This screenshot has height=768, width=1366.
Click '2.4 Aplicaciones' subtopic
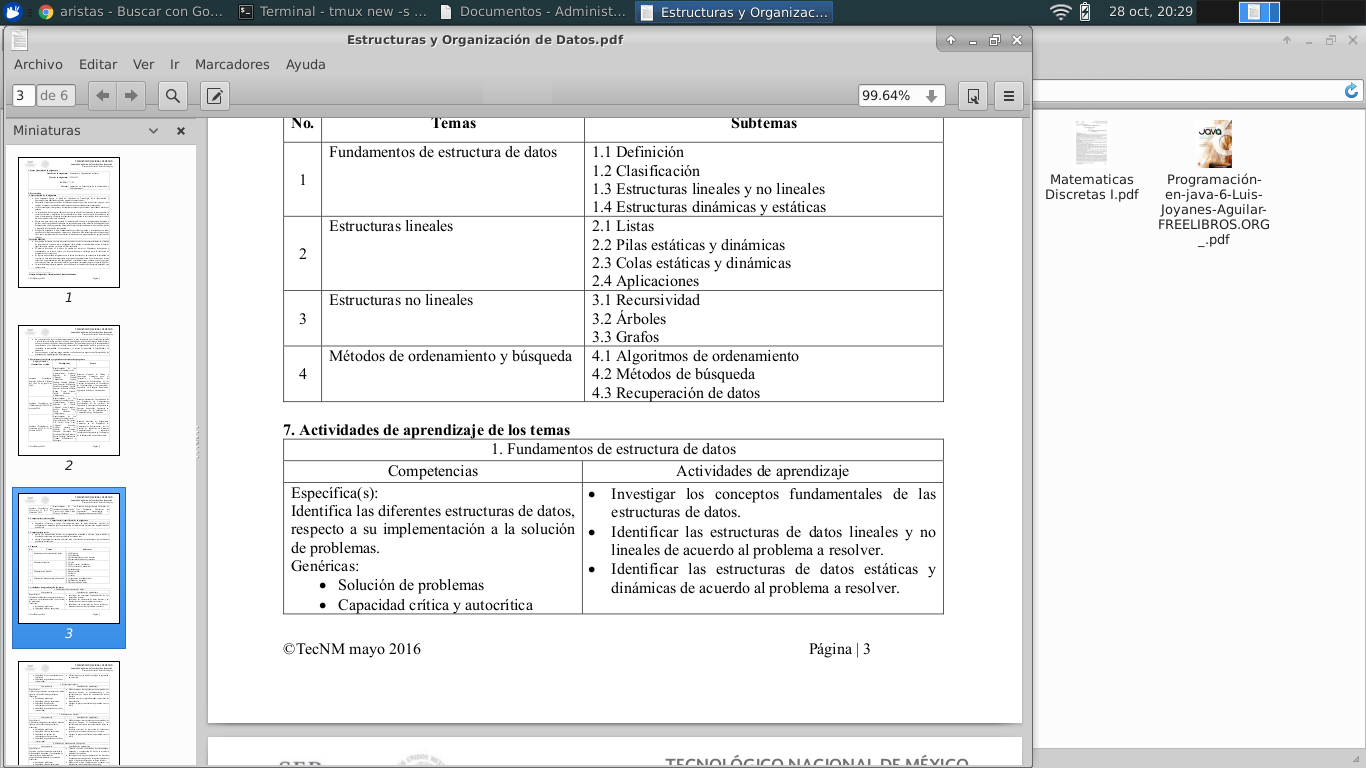click(646, 281)
